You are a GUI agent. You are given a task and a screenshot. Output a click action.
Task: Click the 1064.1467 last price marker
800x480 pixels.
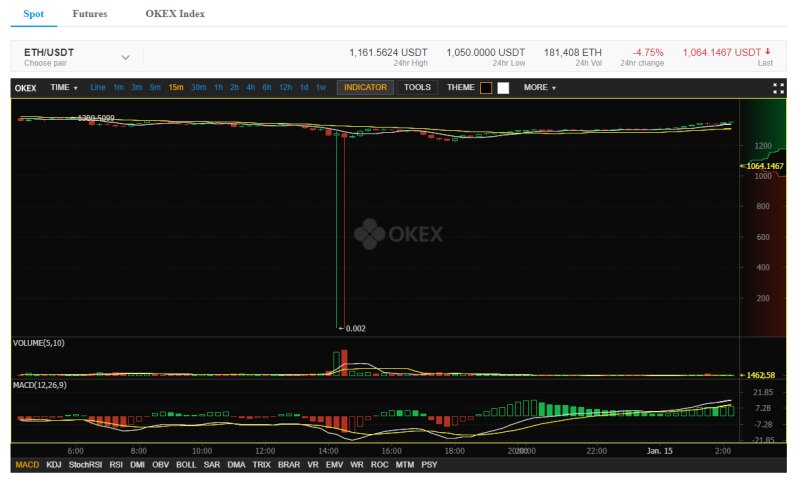(764, 166)
